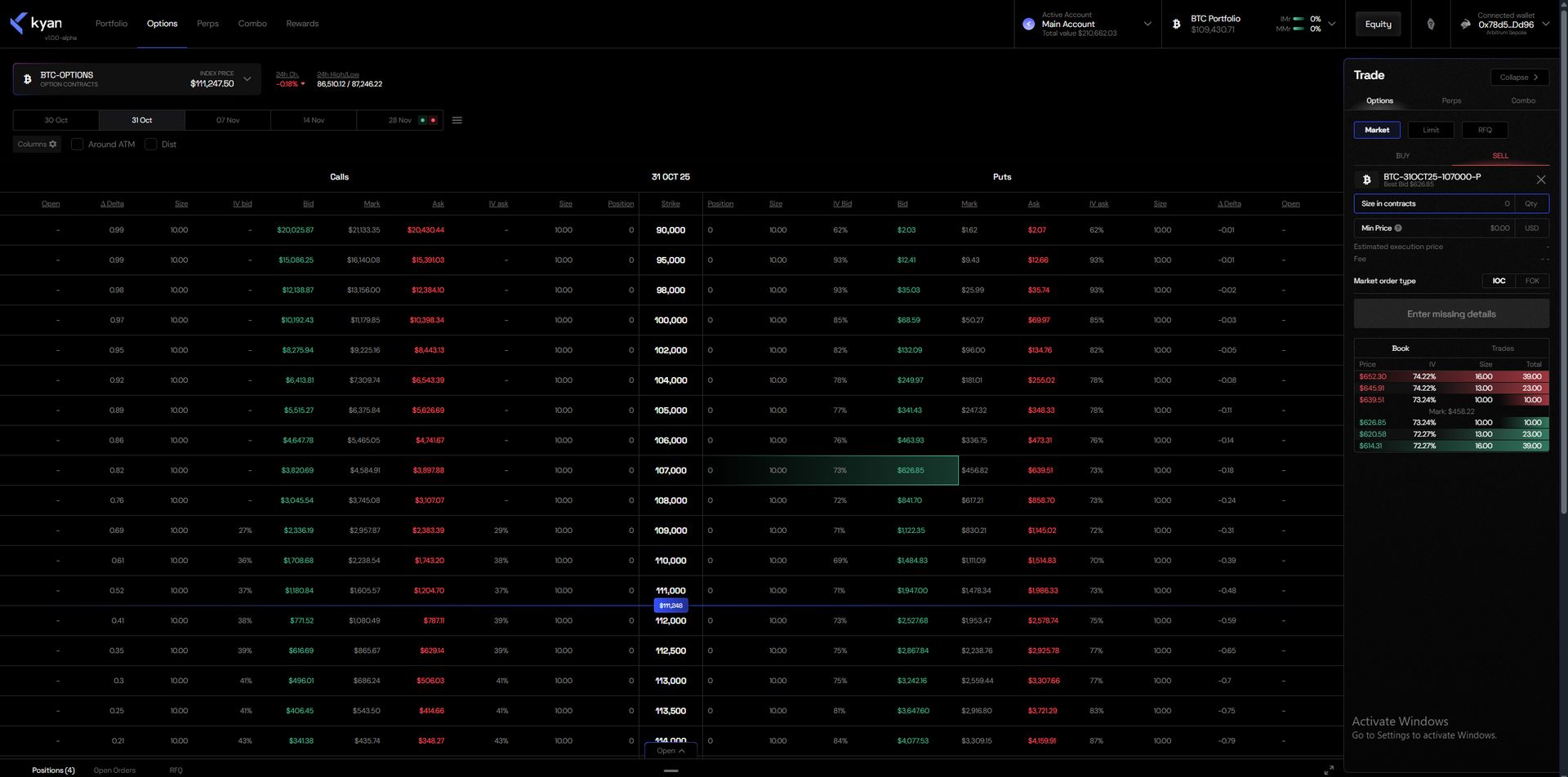Select the RFQ order mode
Viewport: 1568px width, 777px height.
click(x=1485, y=130)
